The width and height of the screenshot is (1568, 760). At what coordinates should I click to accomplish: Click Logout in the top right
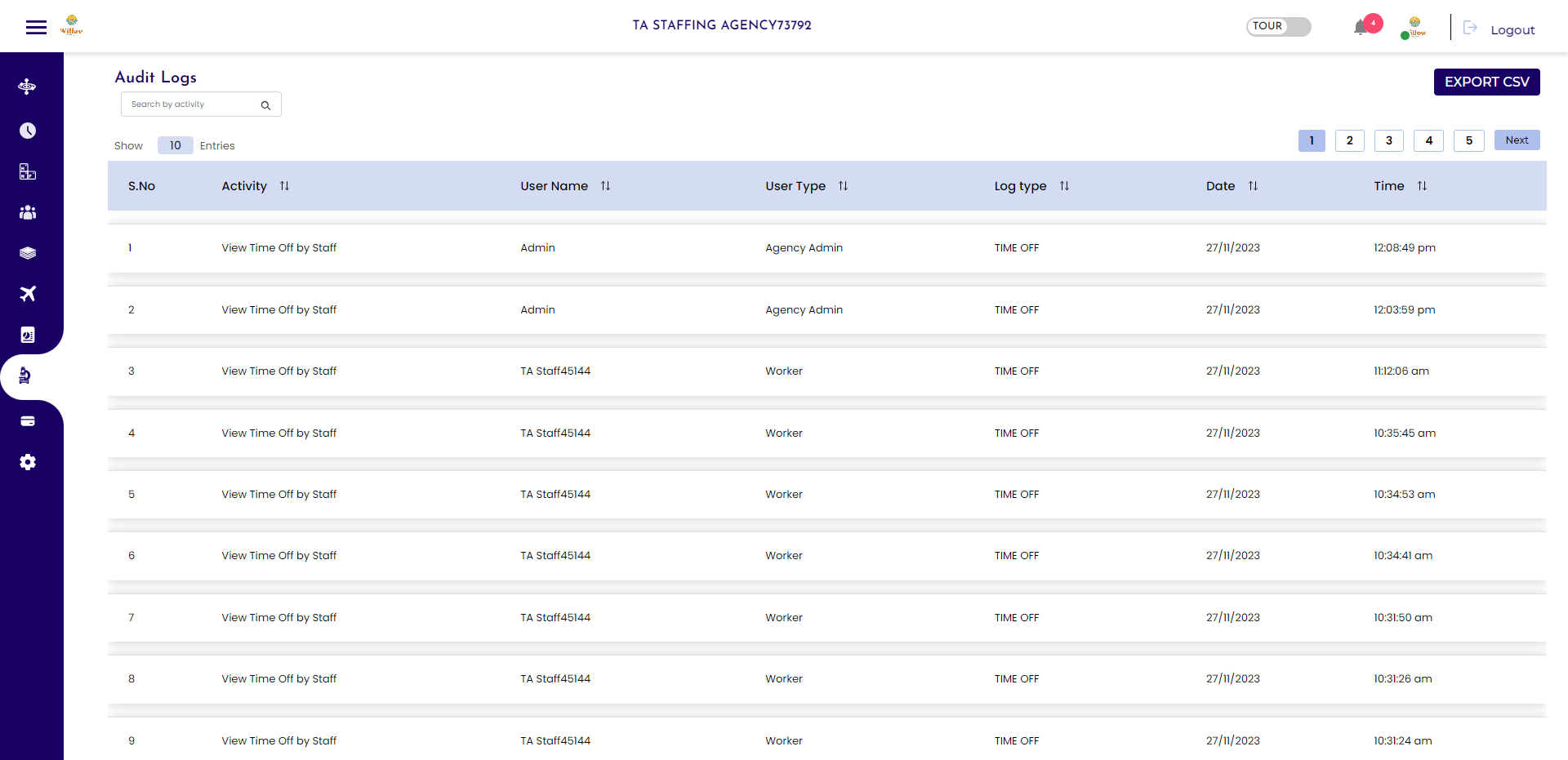1512,29
